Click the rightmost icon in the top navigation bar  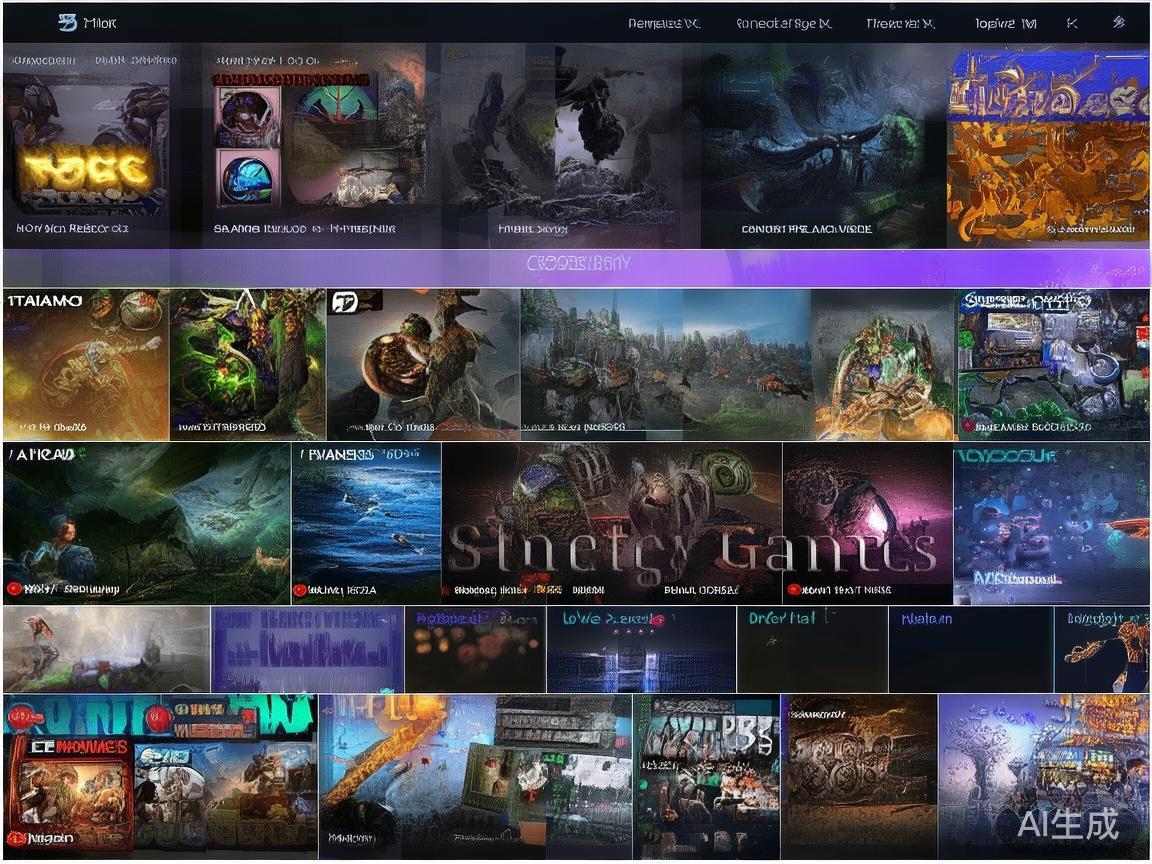tap(1119, 22)
